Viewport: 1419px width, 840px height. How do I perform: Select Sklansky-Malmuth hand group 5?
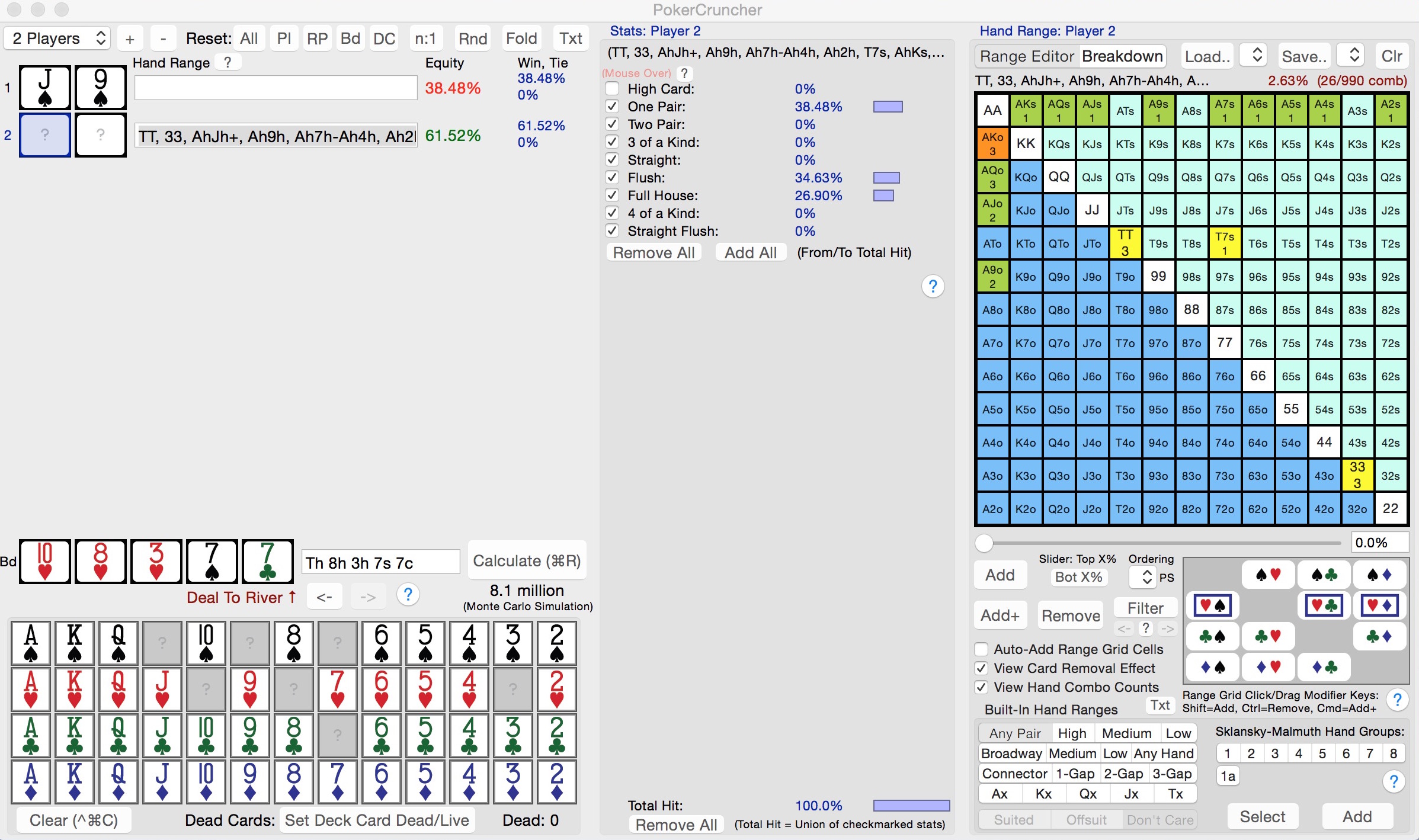click(x=1322, y=754)
